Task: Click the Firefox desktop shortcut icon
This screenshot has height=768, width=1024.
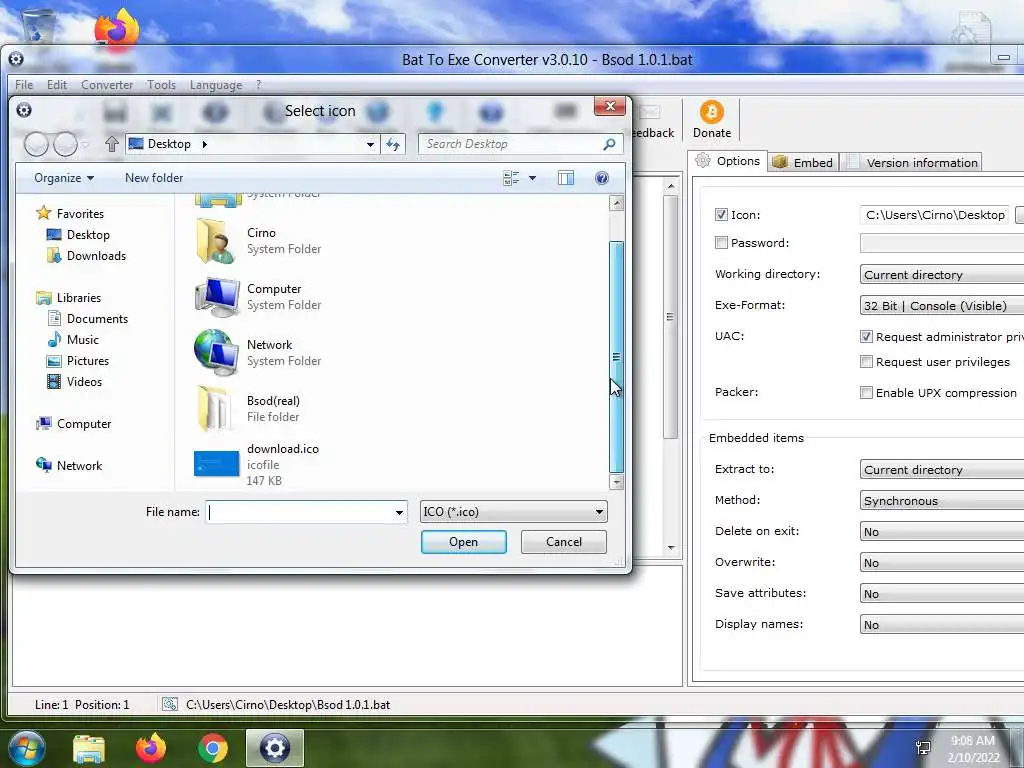Action: (x=116, y=29)
